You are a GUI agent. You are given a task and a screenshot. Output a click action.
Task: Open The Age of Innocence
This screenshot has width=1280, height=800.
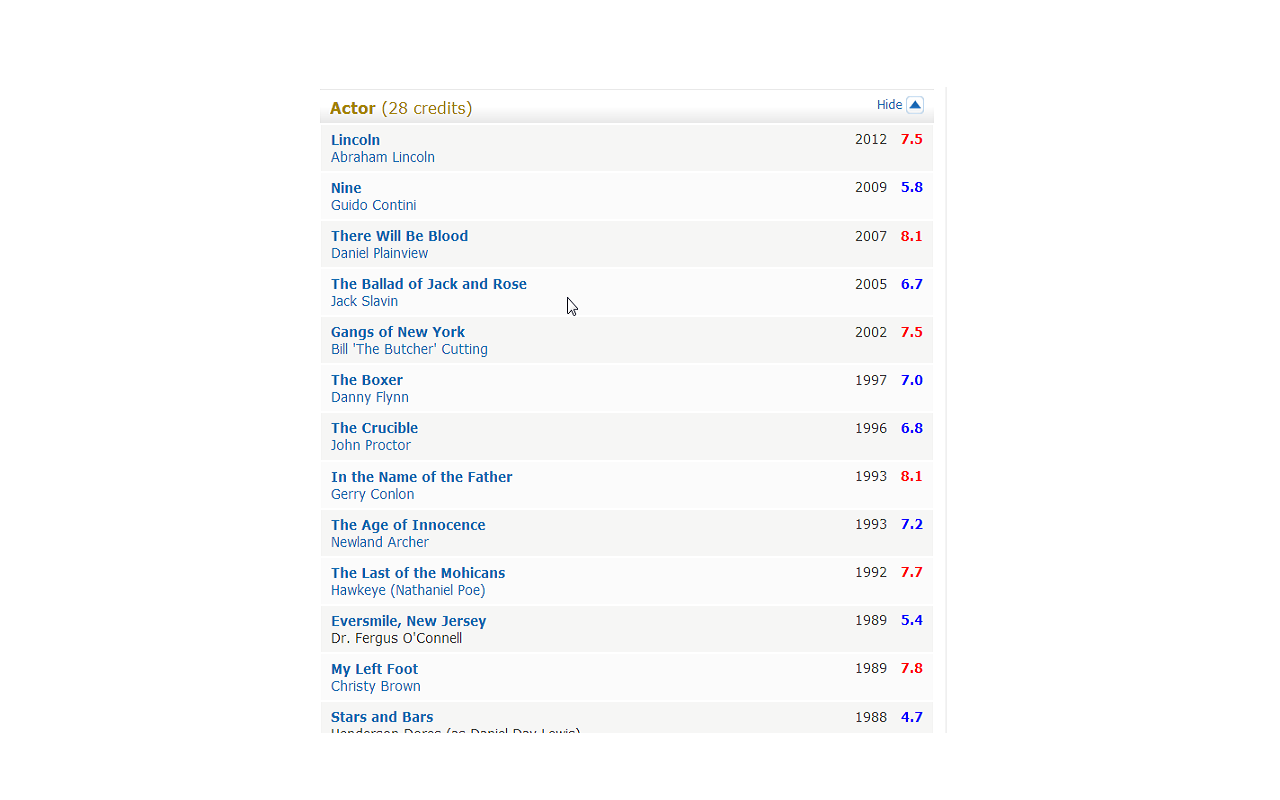click(408, 525)
